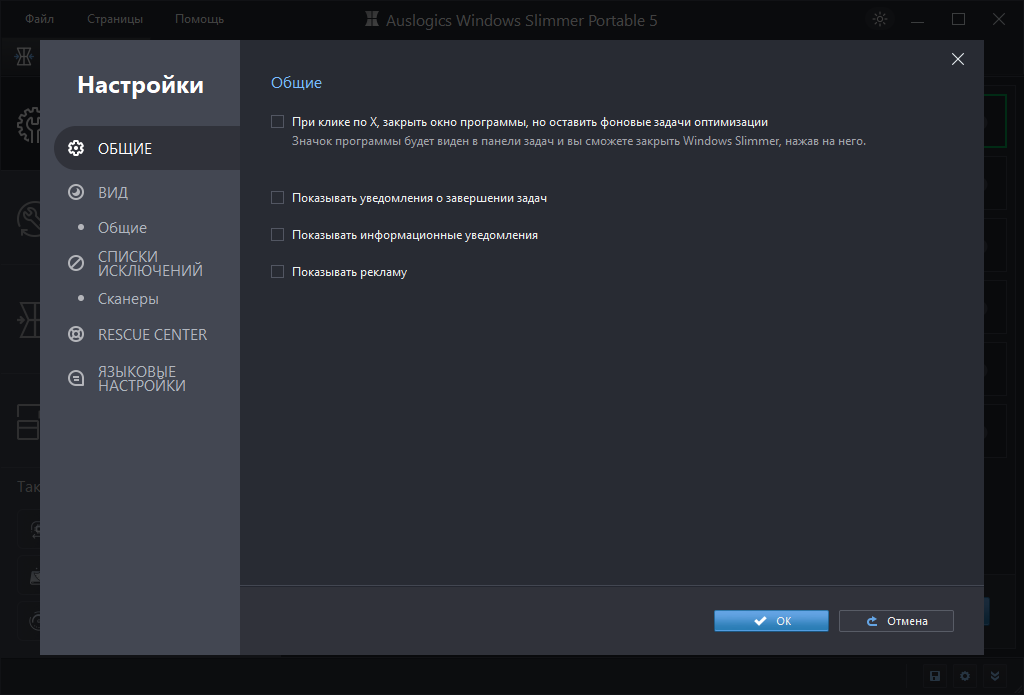This screenshot has height=695, width=1024.
Task: Toggle the sun theme icon in title bar
Action: point(879,19)
